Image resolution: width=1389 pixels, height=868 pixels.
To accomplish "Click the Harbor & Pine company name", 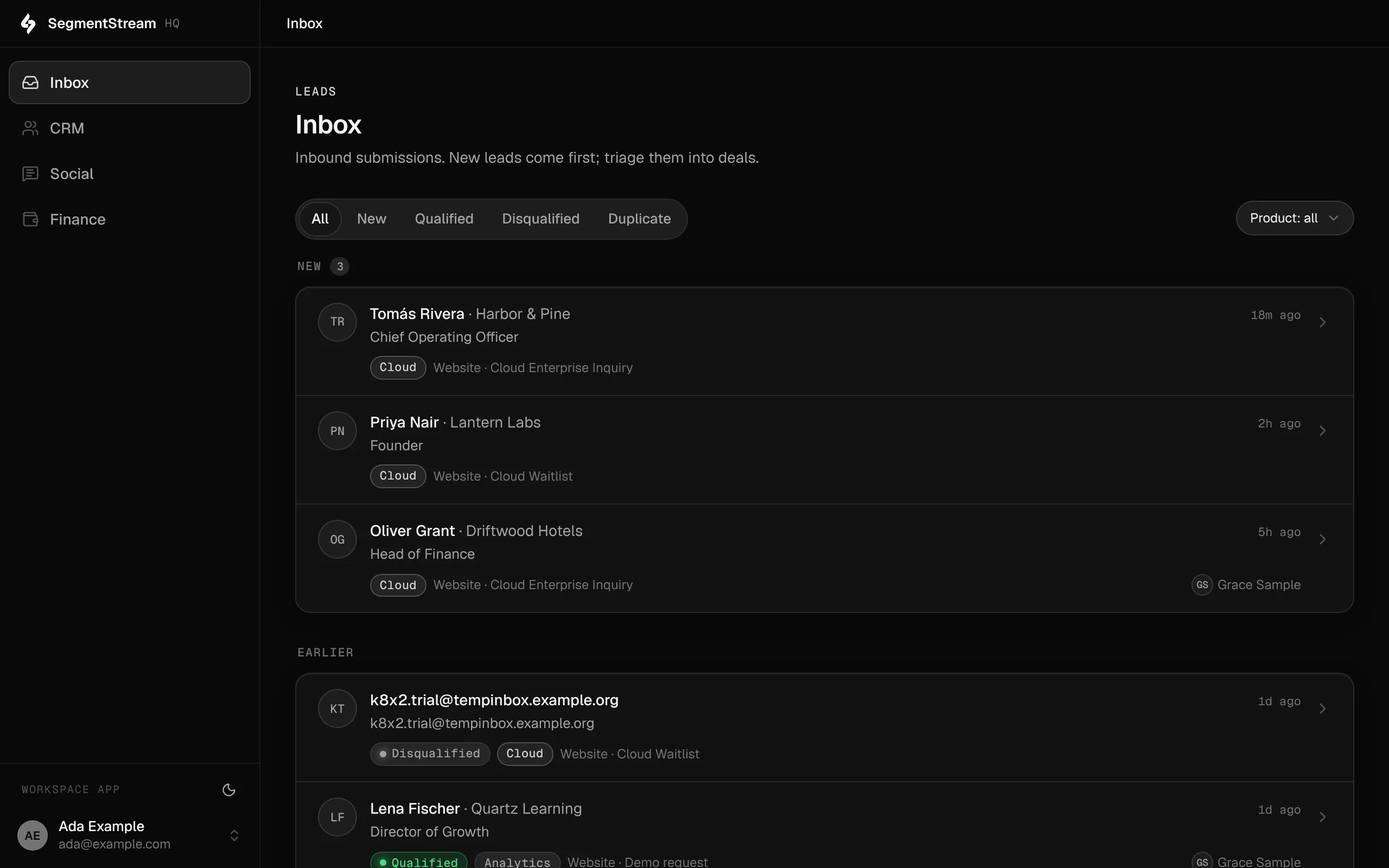I will (523, 314).
